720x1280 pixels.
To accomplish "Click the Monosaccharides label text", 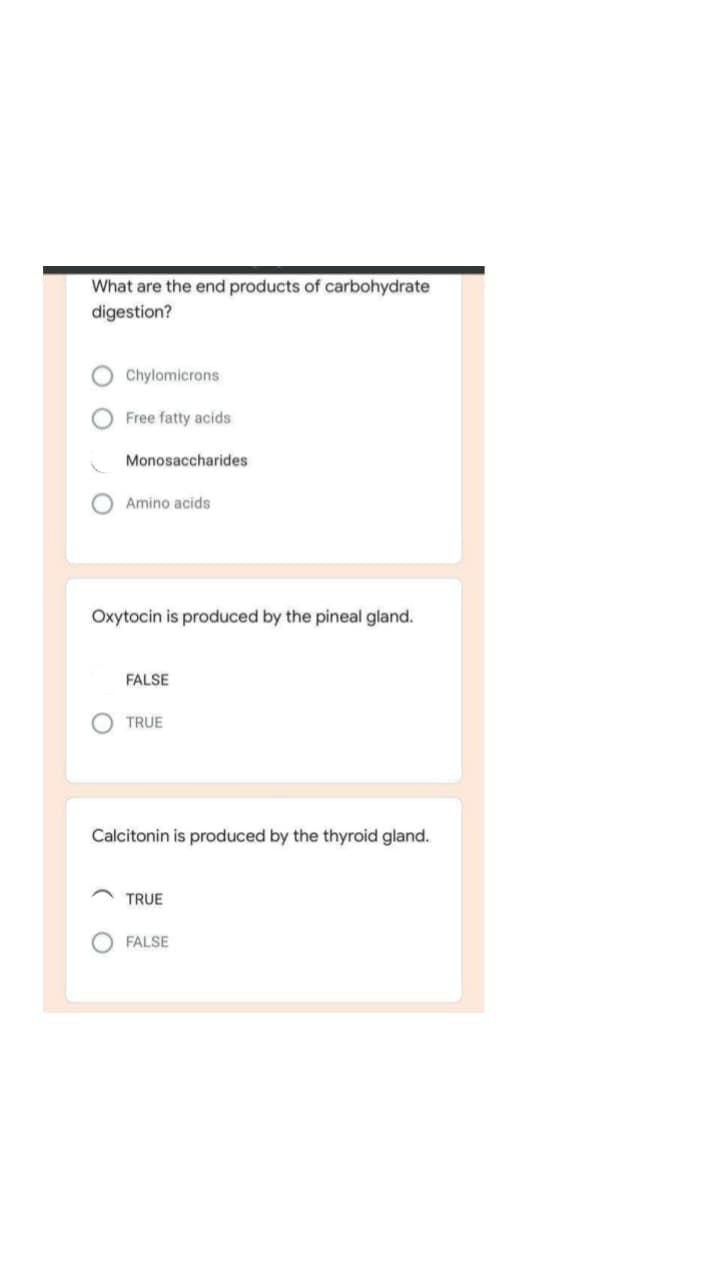I will coord(187,460).
